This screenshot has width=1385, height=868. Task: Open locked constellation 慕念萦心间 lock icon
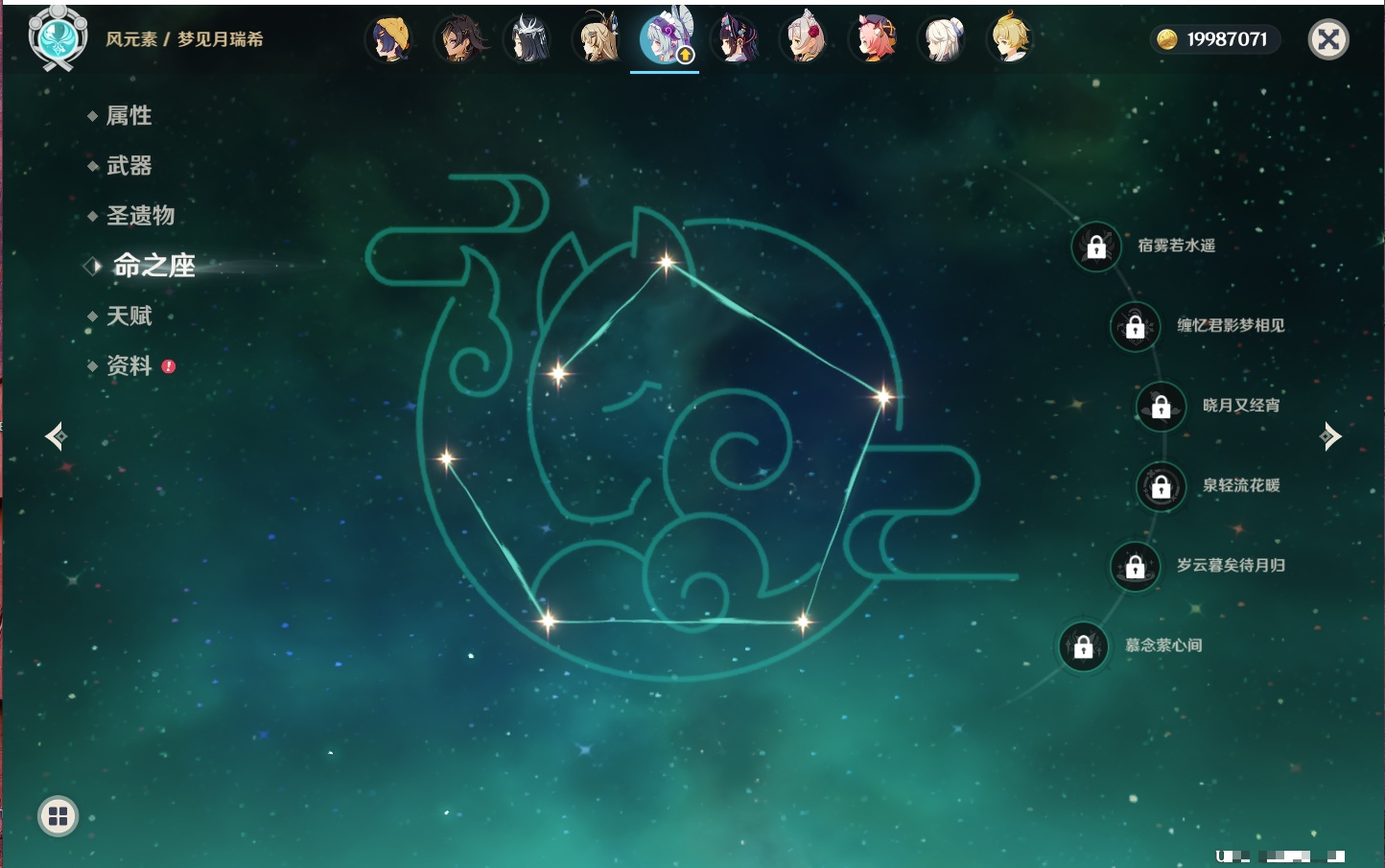(x=1084, y=646)
